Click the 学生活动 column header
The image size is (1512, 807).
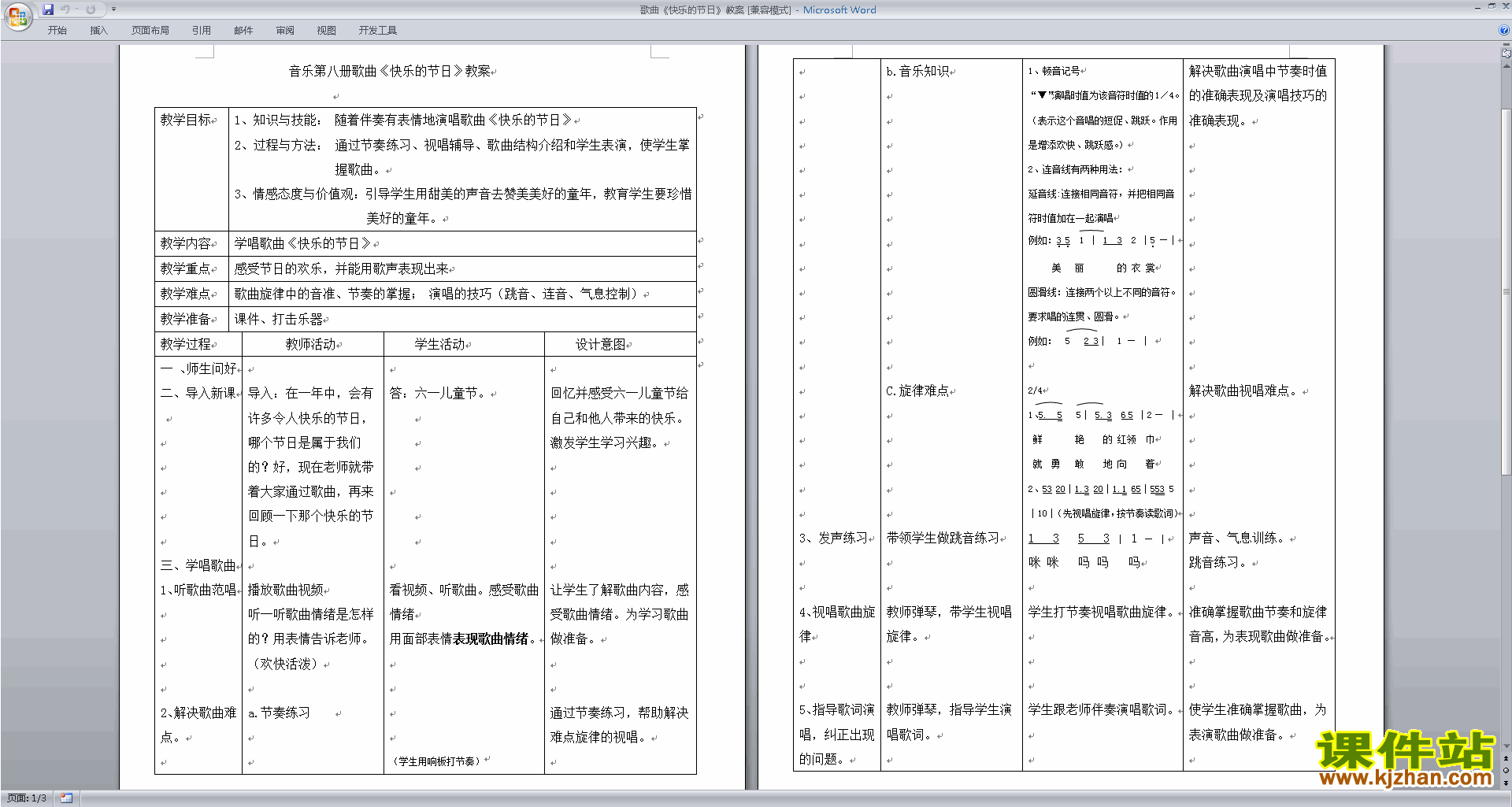[464, 344]
